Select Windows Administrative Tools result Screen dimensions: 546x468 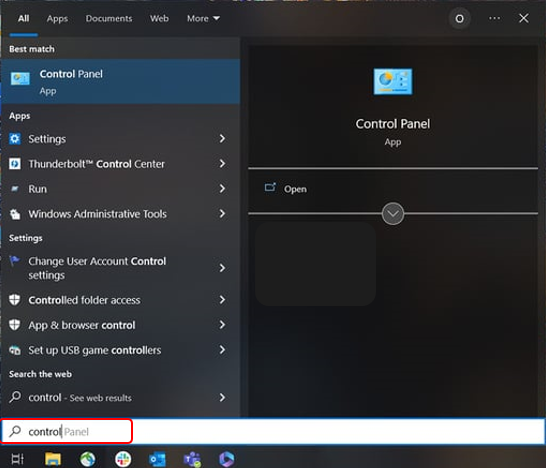click(120, 214)
